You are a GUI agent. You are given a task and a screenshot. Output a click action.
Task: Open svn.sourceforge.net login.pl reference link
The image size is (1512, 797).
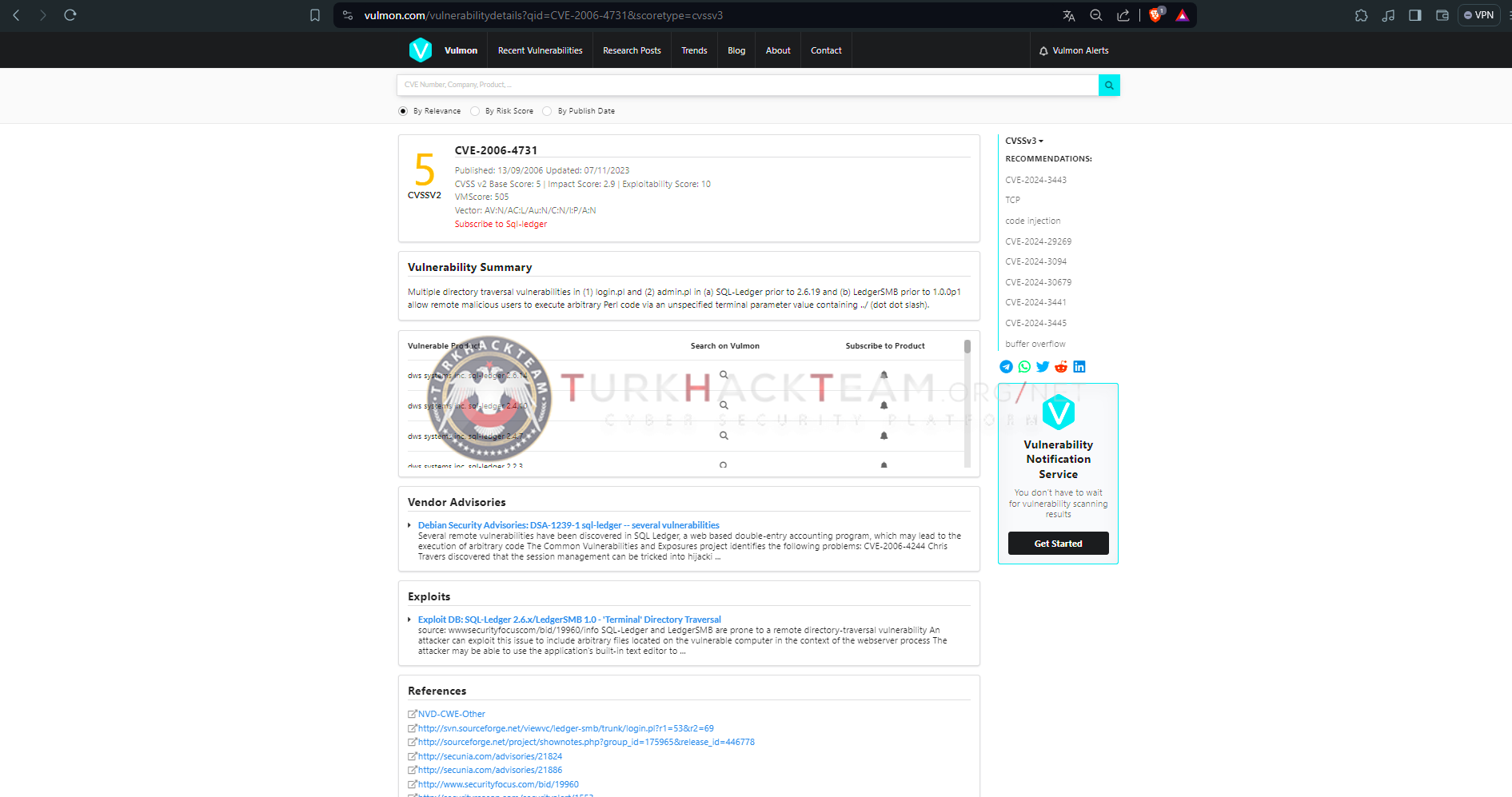click(565, 728)
